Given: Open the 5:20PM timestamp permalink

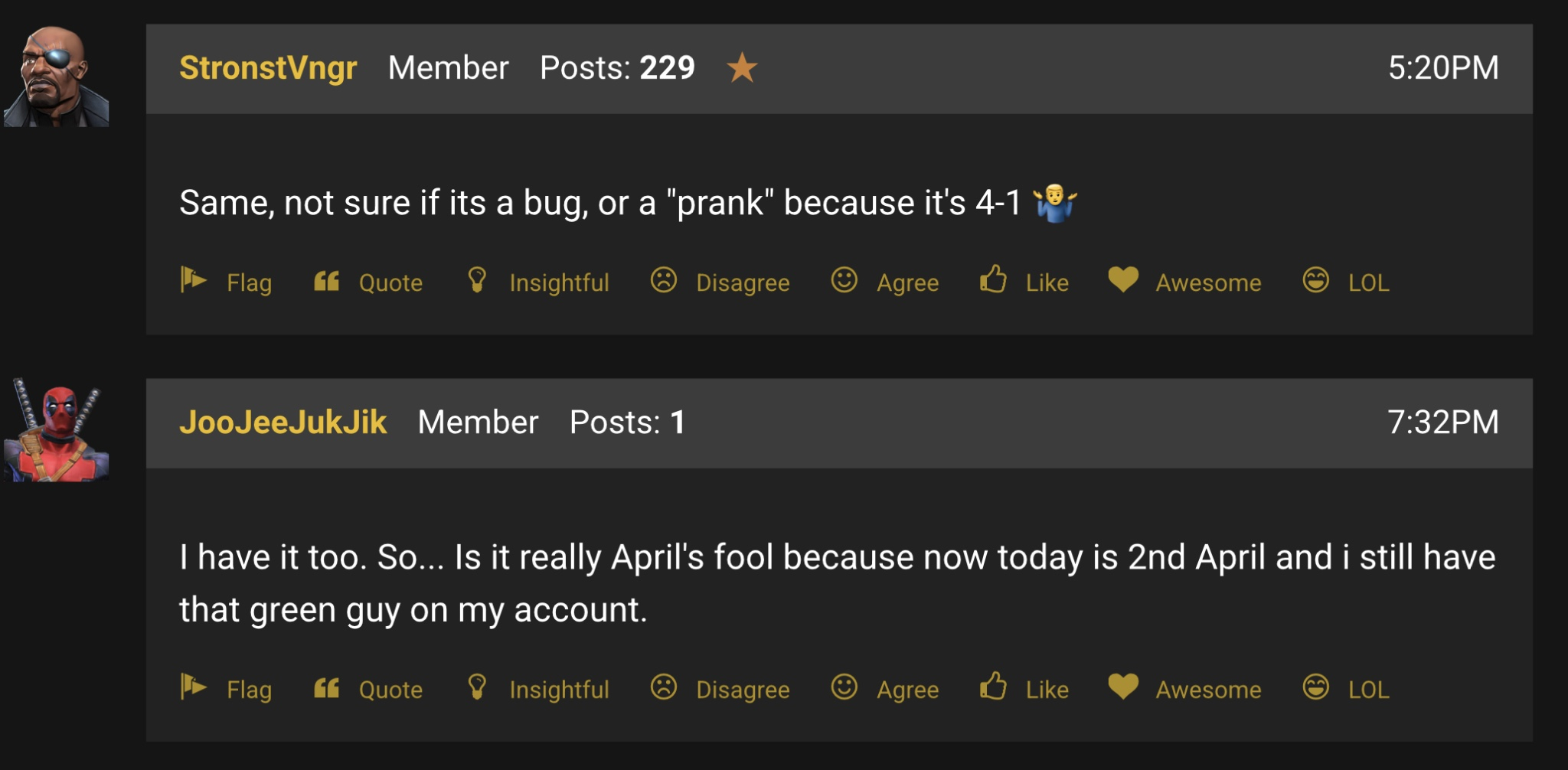Looking at the screenshot, I should click(1443, 68).
